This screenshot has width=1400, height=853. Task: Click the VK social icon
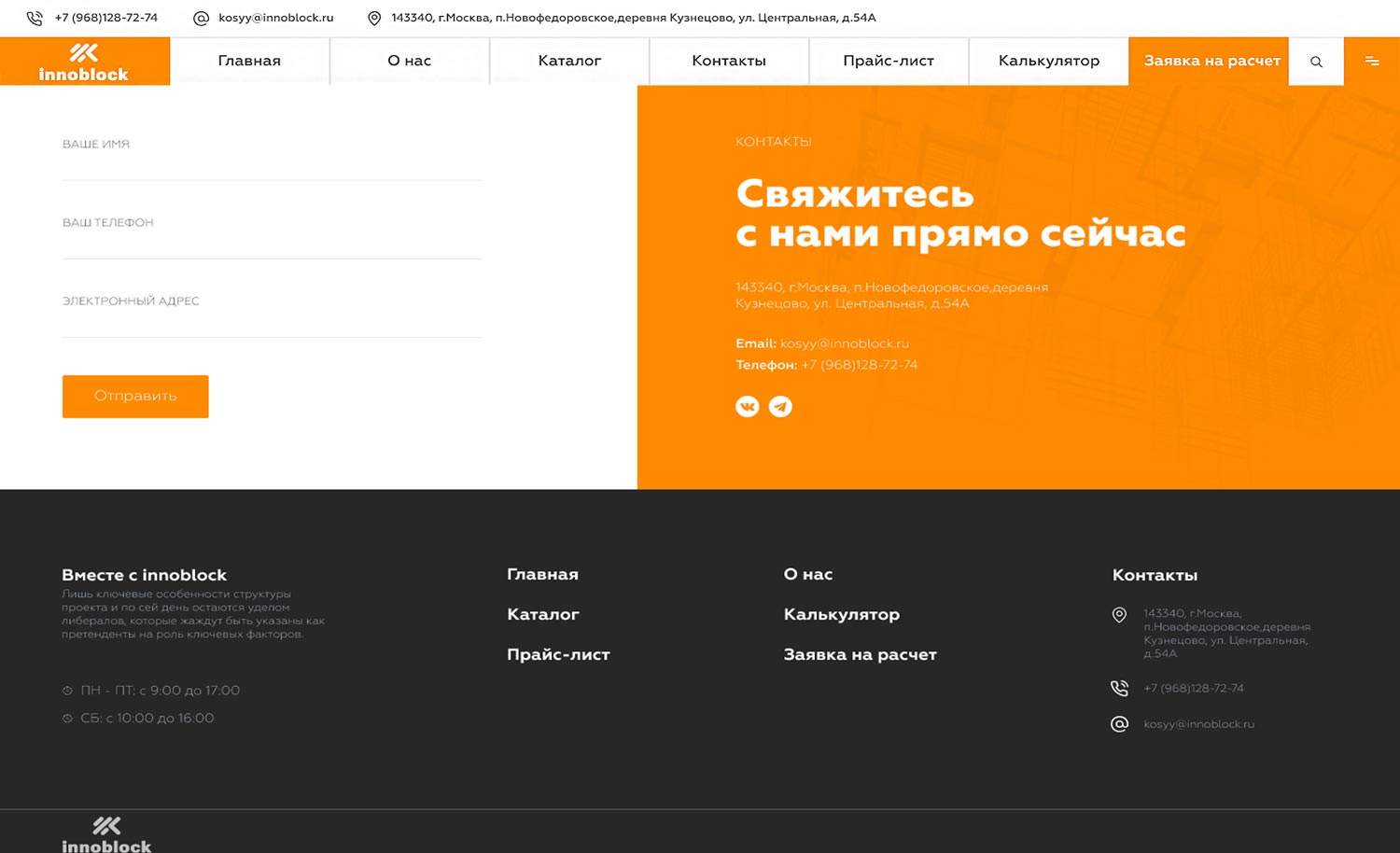pos(748,407)
